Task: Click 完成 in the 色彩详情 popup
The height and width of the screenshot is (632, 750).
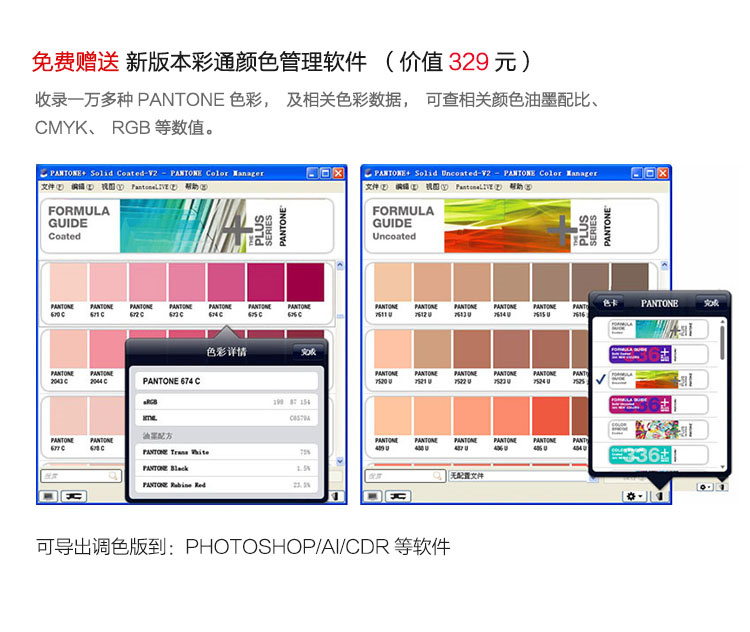Action: pyautogui.click(x=308, y=352)
